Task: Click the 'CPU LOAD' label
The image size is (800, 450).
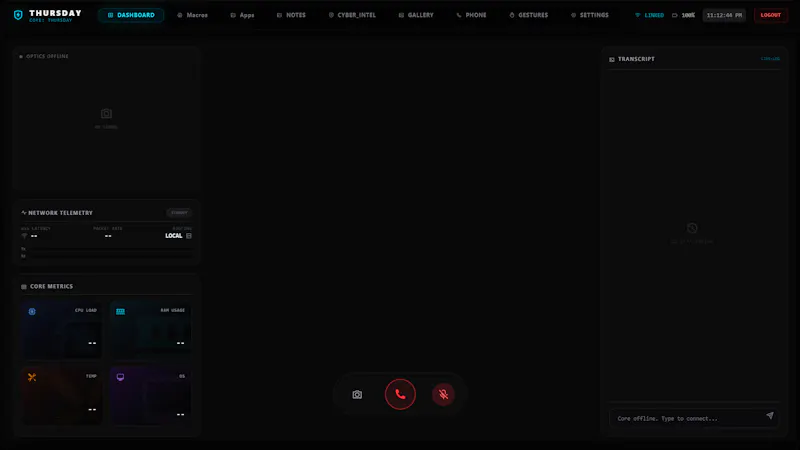Action: (x=86, y=310)
